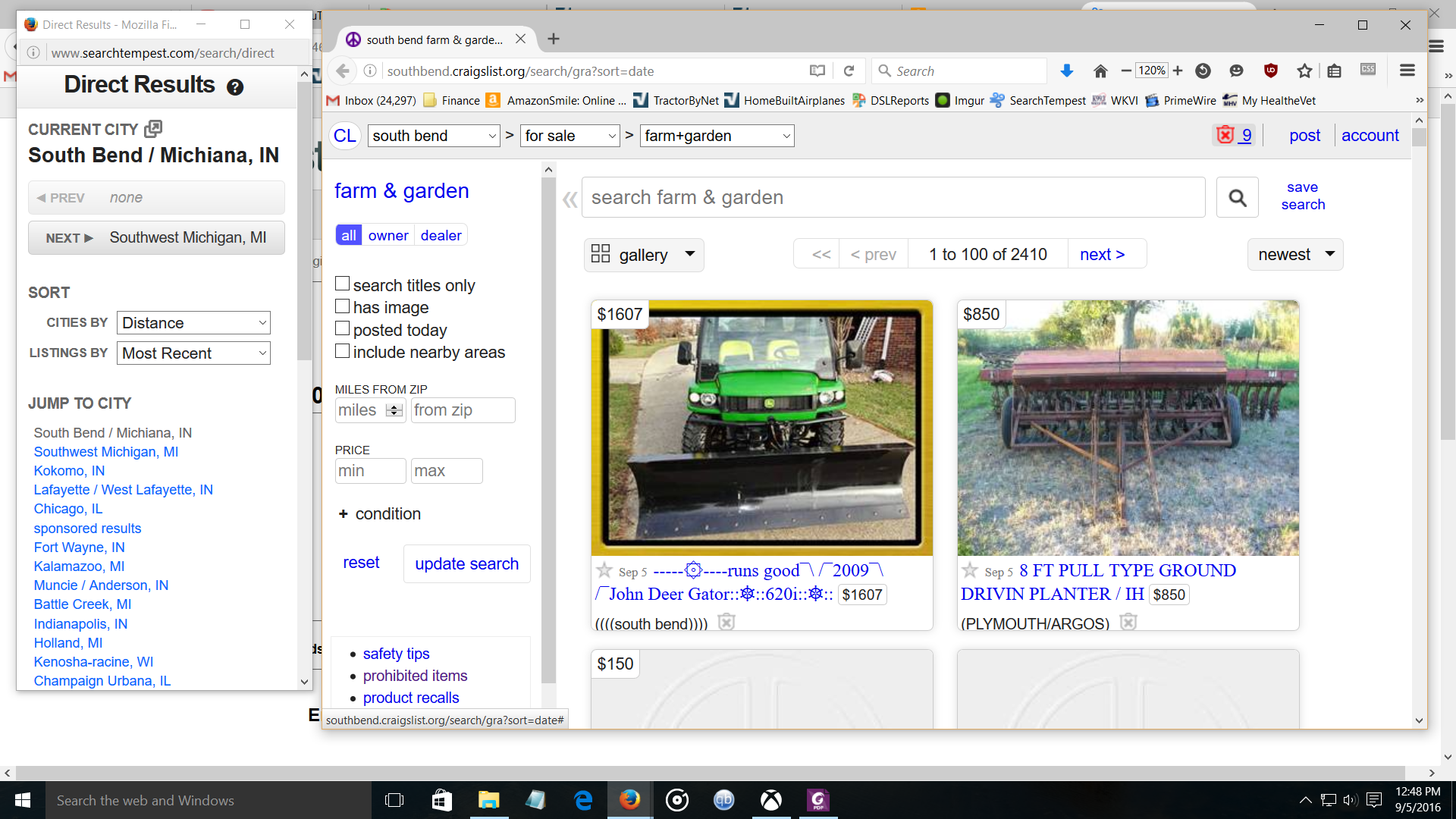Open the newest sort dropdown

(x=1295, y=255)
